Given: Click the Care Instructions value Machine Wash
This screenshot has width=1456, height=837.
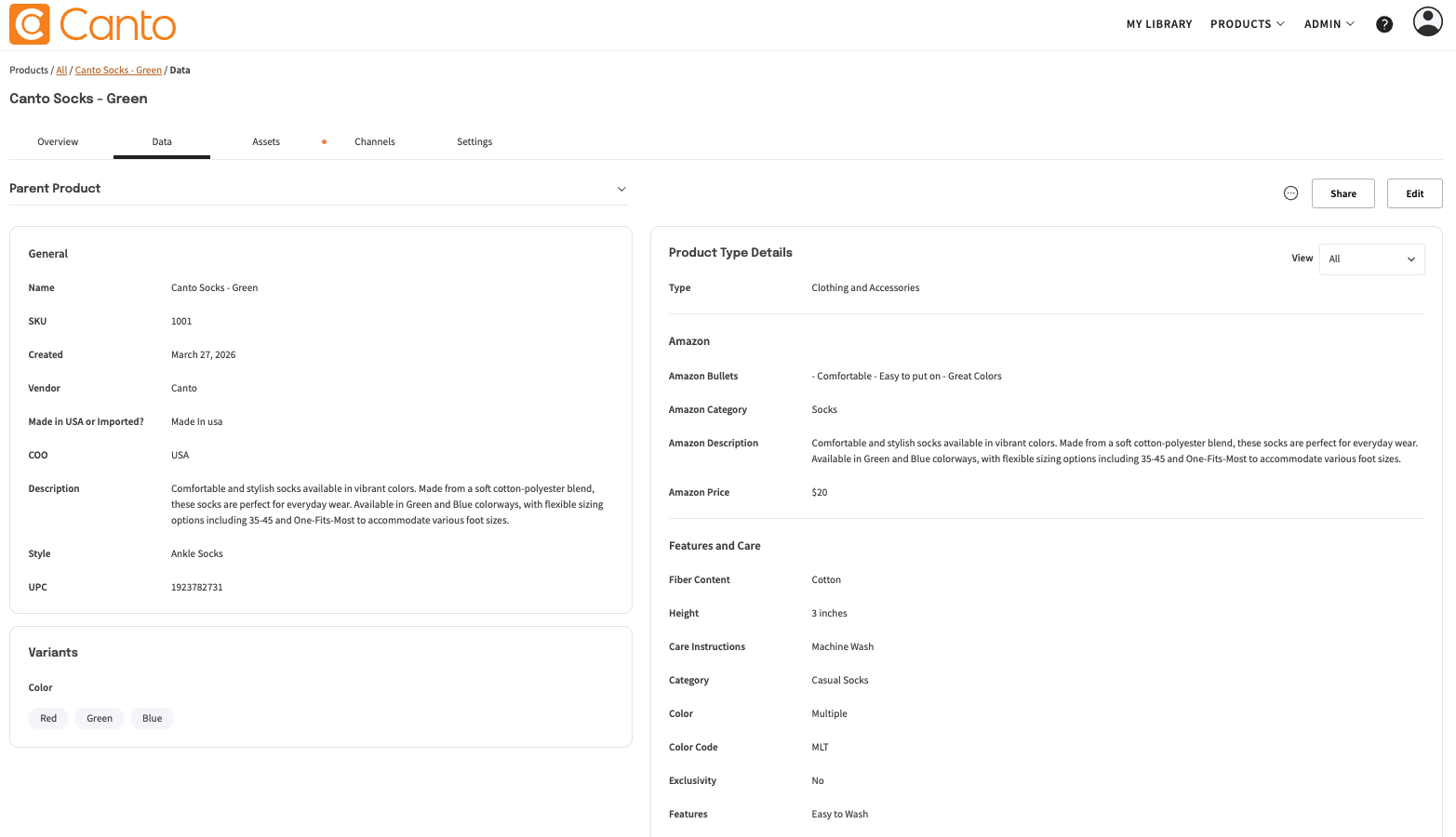Looking at the screenshot, I should (843, 647).
